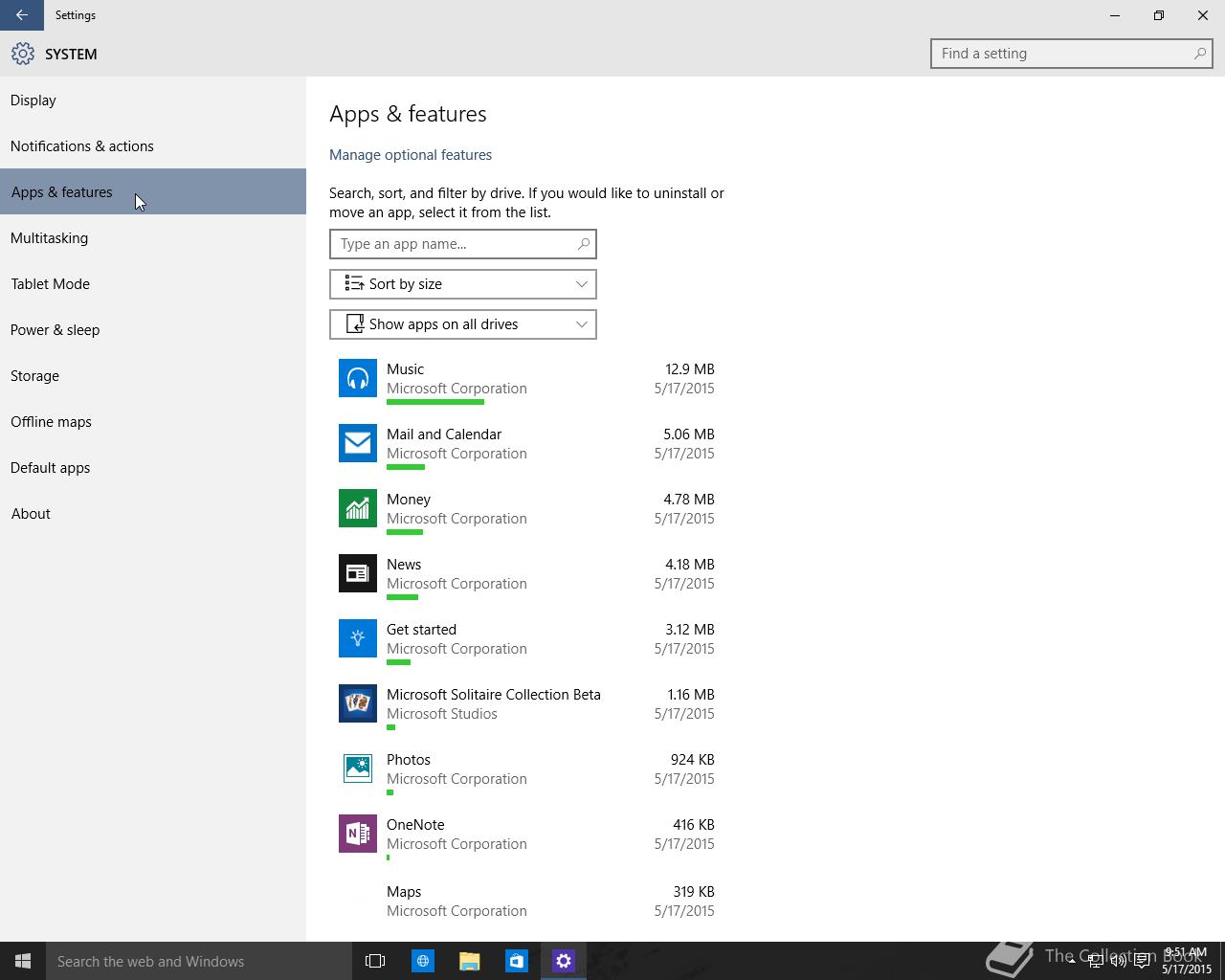Click the Settings gear on taskbar
This screenshot has width=1225, height=980.
tap(563, 961)
